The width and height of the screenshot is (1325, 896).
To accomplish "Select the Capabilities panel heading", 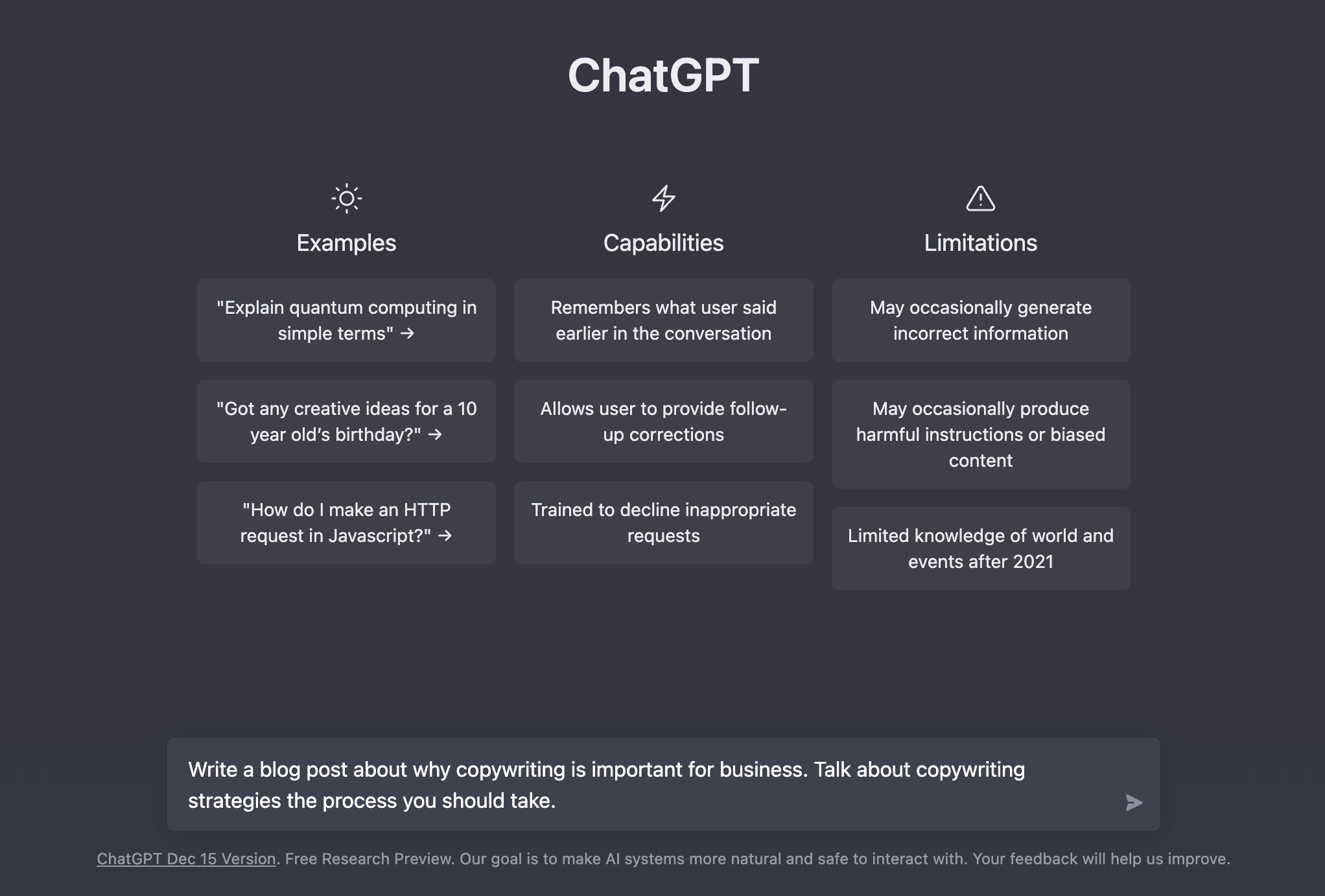I will coord(663,243).
